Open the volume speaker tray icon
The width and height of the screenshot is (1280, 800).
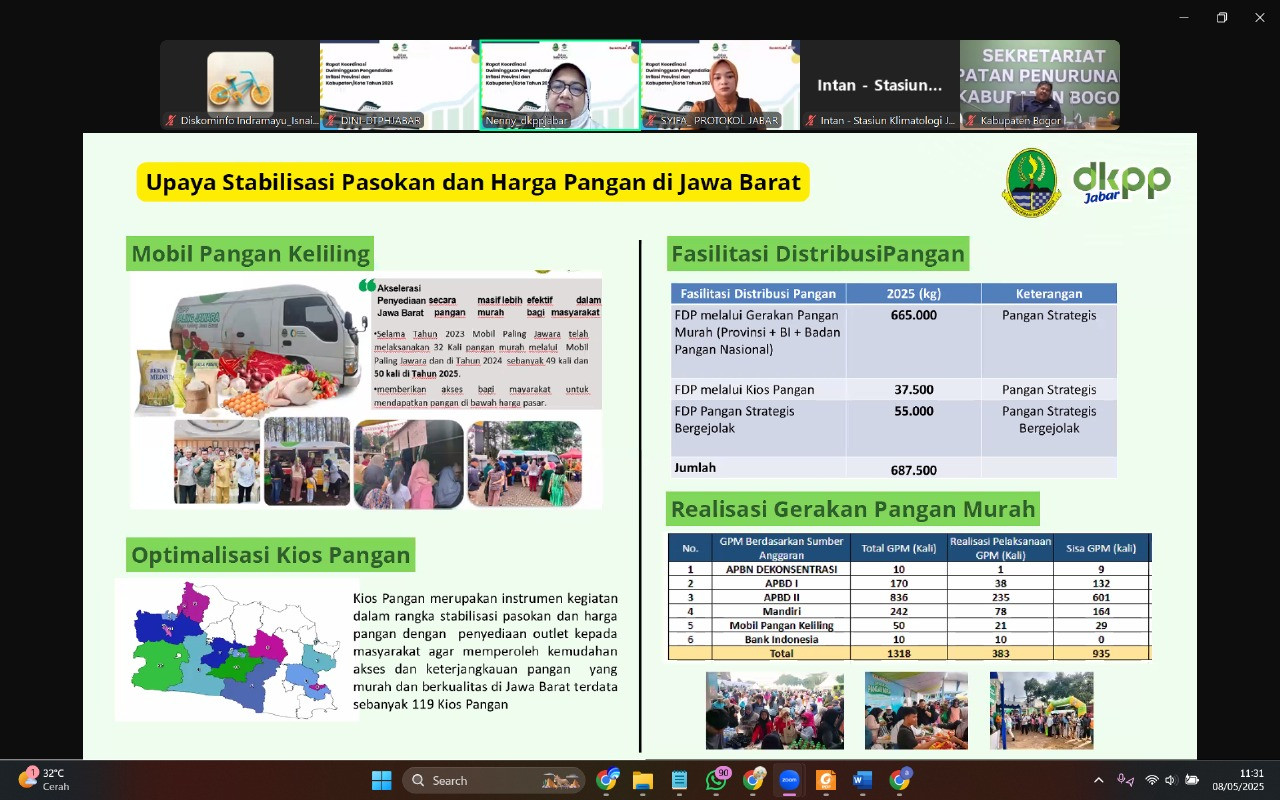(x=1171, y=780)
